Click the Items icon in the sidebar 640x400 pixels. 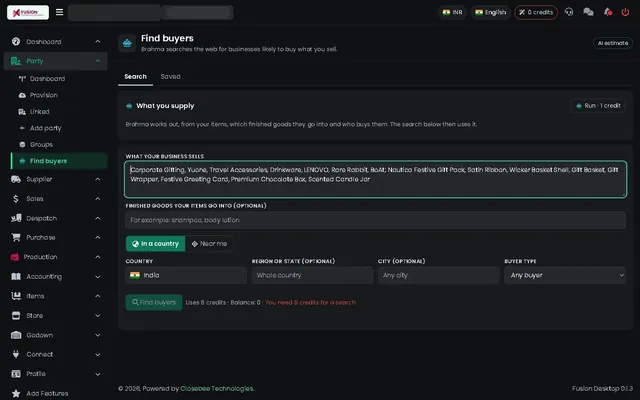point(16,296)
